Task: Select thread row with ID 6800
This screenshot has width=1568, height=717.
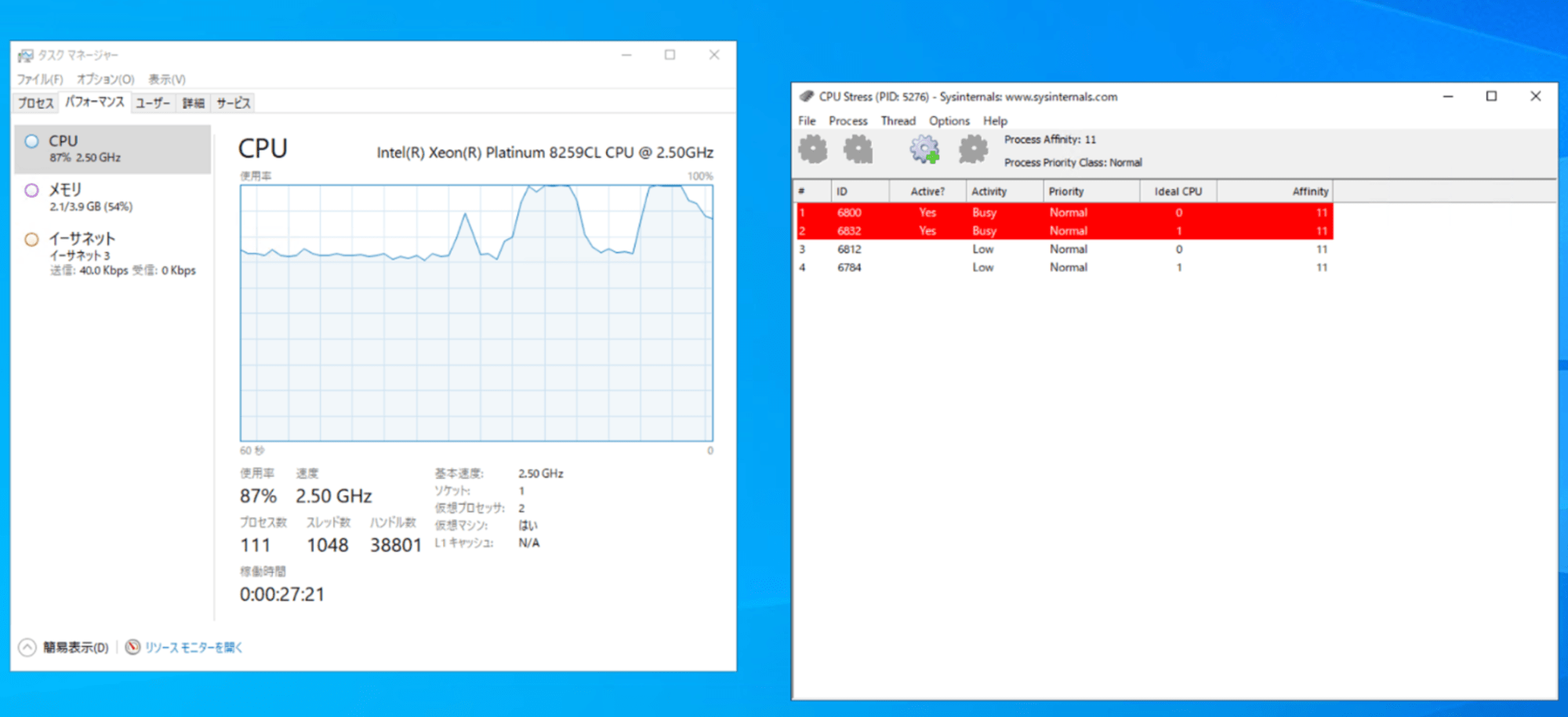Action: pos(1064,212)
